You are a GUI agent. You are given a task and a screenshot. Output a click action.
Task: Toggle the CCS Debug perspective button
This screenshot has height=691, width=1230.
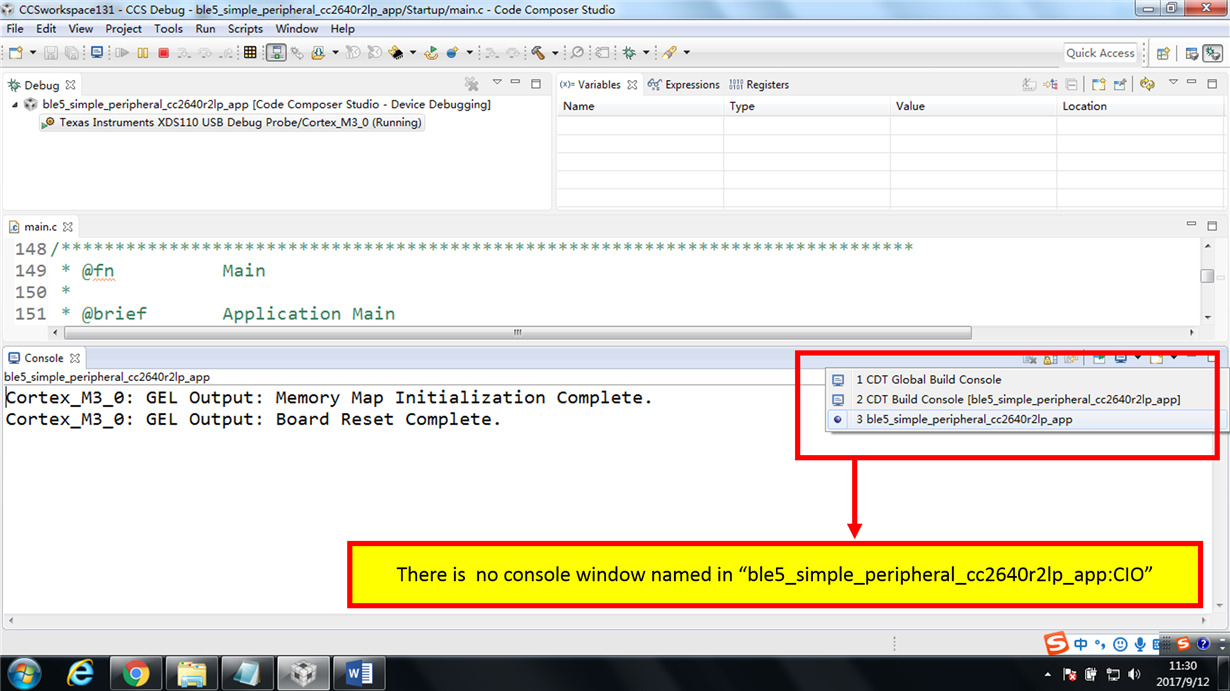[1214, 53]
